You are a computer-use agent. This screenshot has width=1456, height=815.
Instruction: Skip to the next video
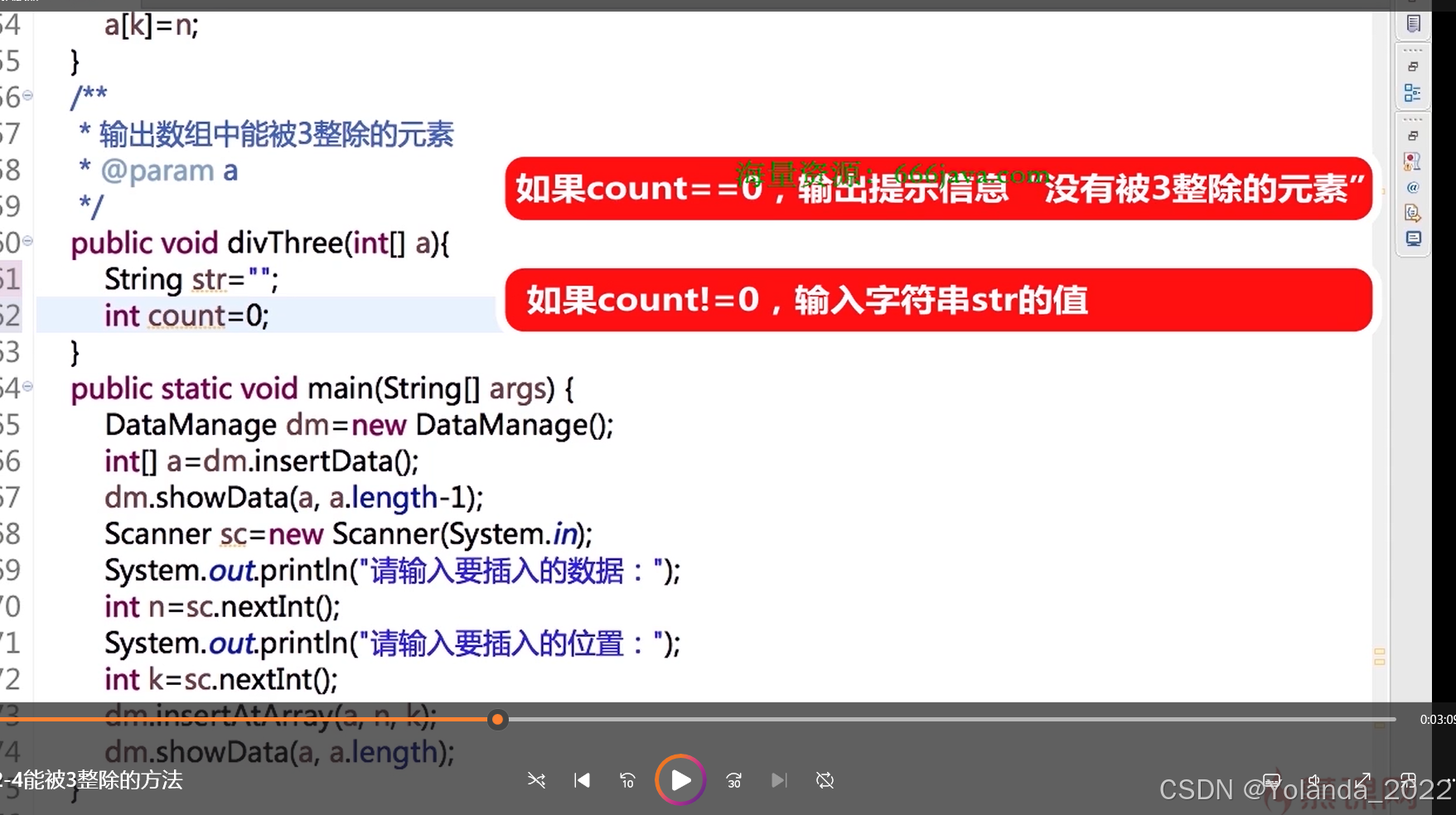(779, 780)
